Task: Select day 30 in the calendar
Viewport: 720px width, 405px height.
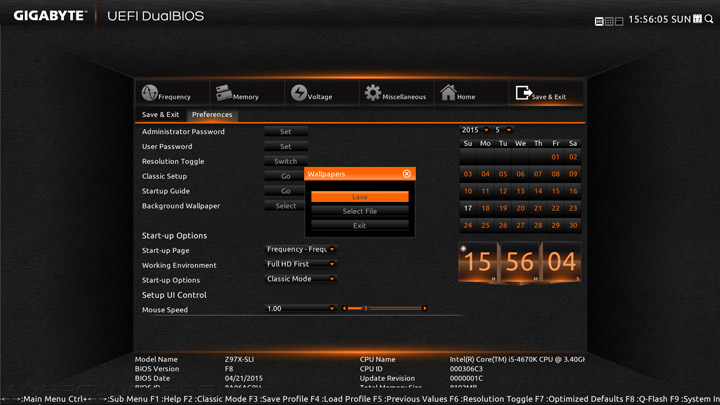Action: pos(573,225)
